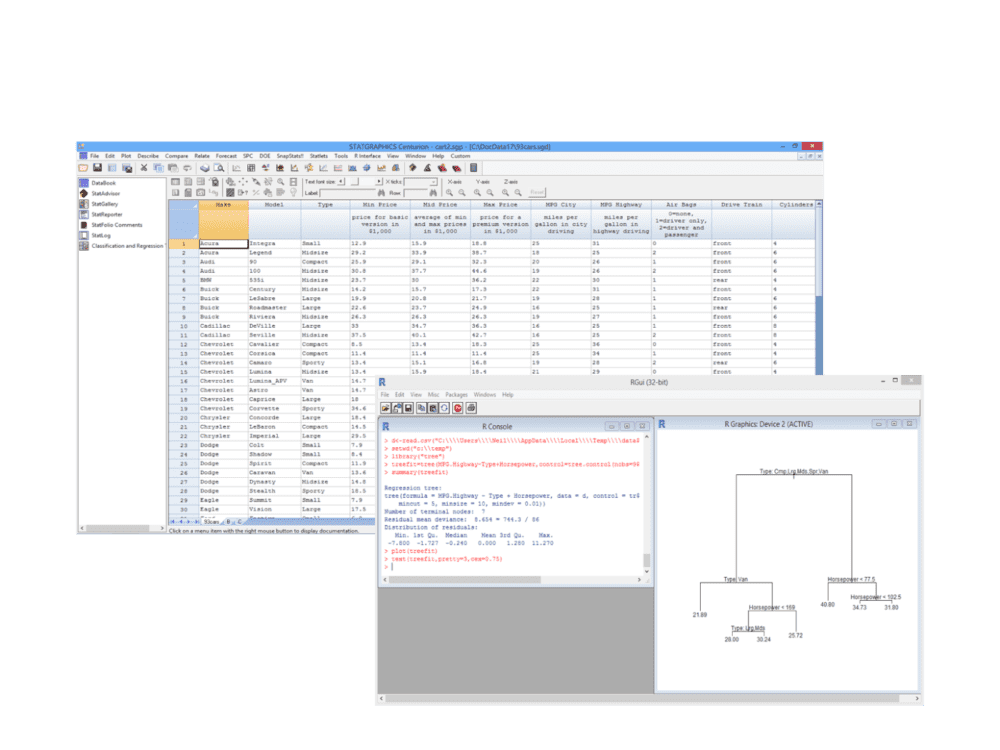The width and height of the screenshot is (1000, 750).
Task: Open the Describe menu
Action: (148, 156)
